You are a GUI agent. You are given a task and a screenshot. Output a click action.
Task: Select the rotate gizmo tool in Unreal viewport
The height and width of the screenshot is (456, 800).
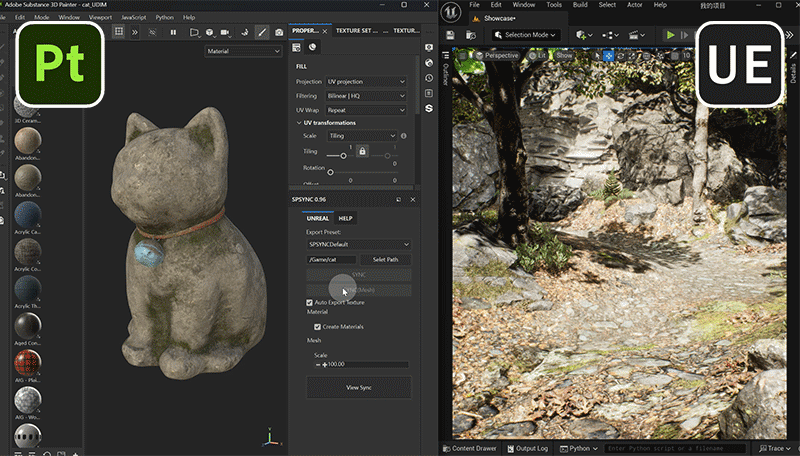click(x=621, y=56)
